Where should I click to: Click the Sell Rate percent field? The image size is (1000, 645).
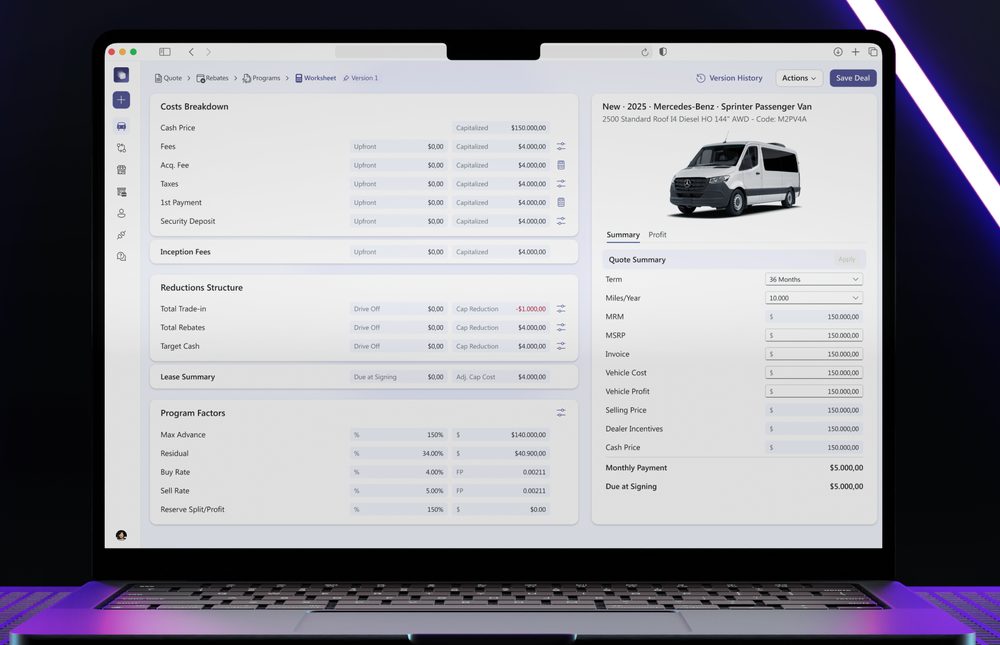(399, 491)
